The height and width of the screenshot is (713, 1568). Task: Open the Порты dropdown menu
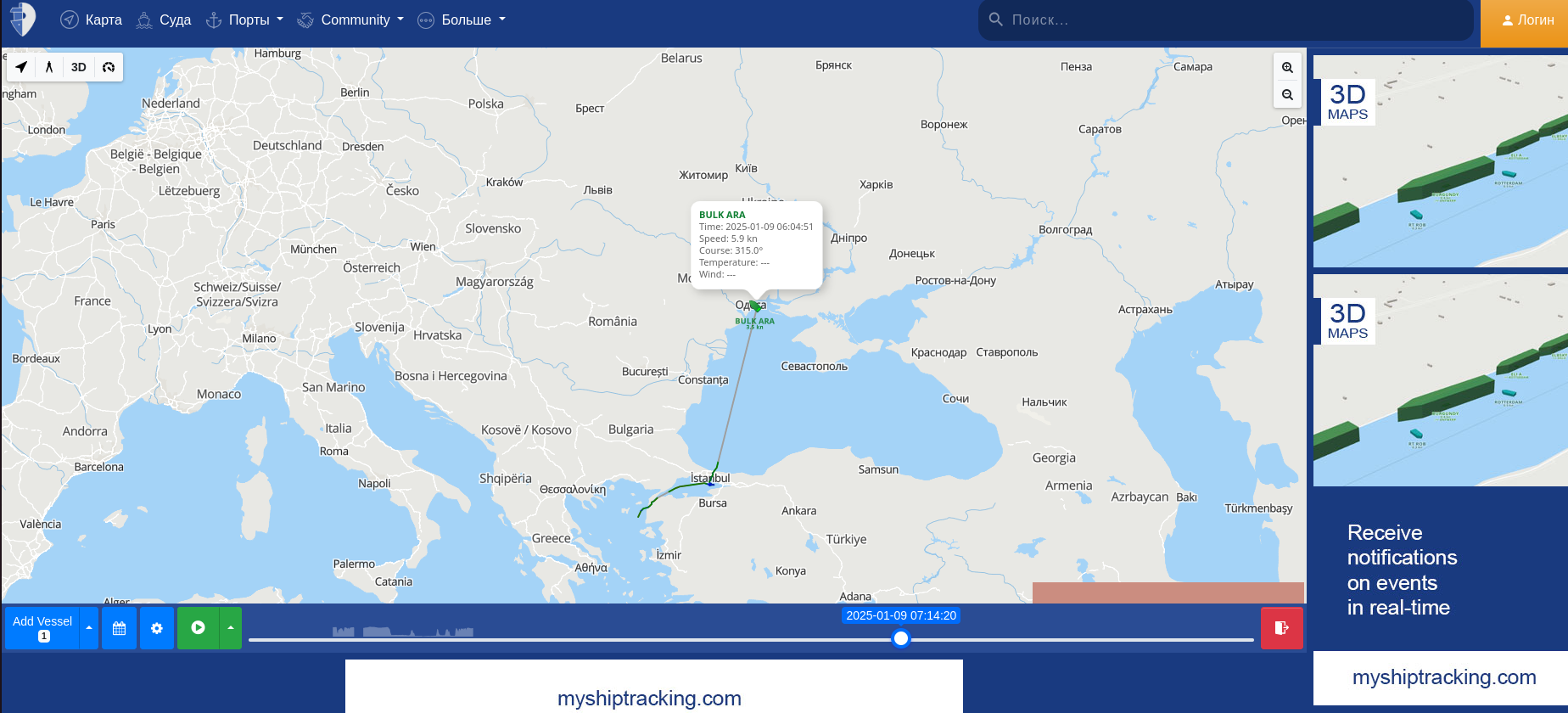coord(245,20)
